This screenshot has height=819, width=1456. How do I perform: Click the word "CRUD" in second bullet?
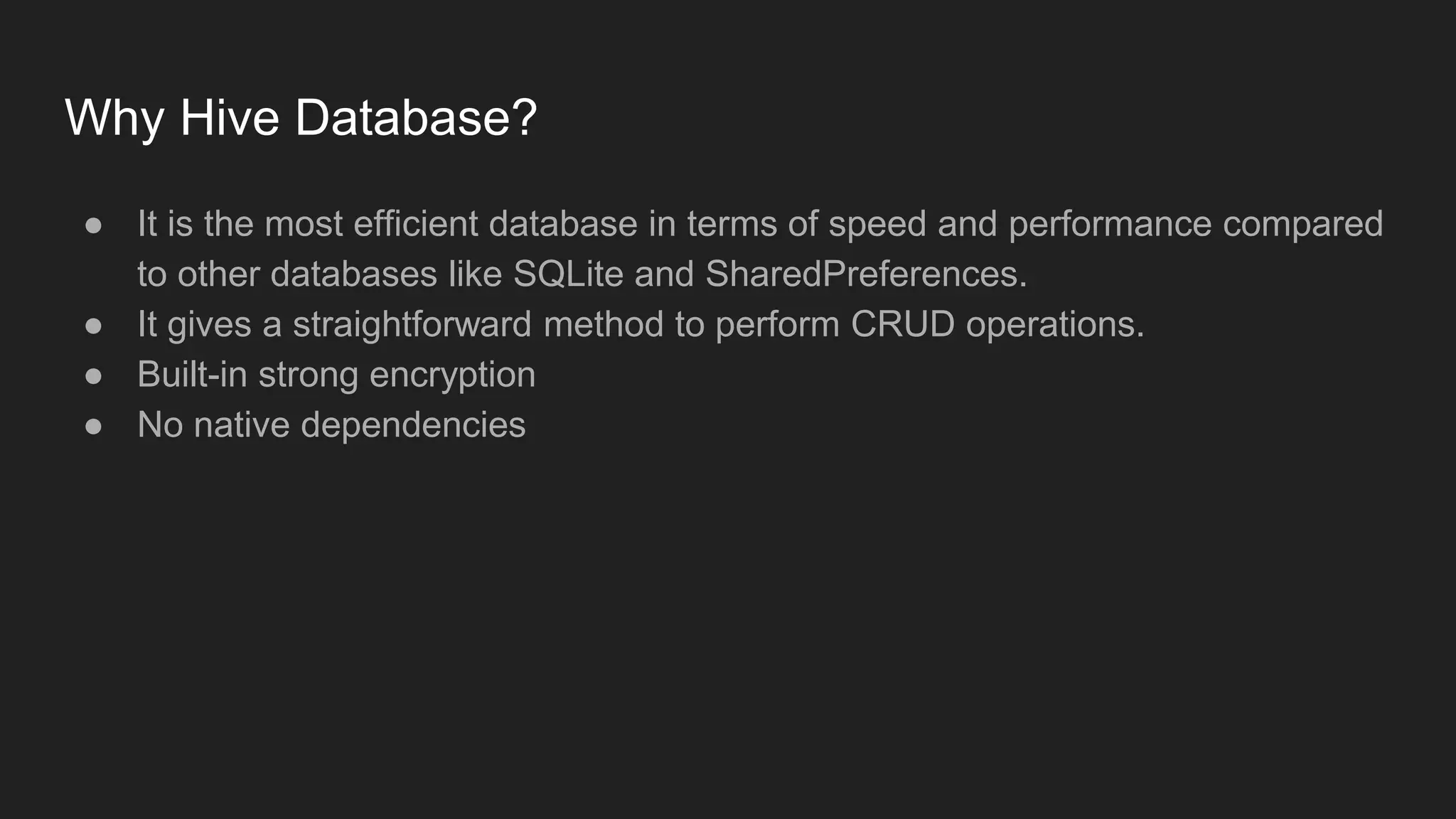[x=902, y=324]
